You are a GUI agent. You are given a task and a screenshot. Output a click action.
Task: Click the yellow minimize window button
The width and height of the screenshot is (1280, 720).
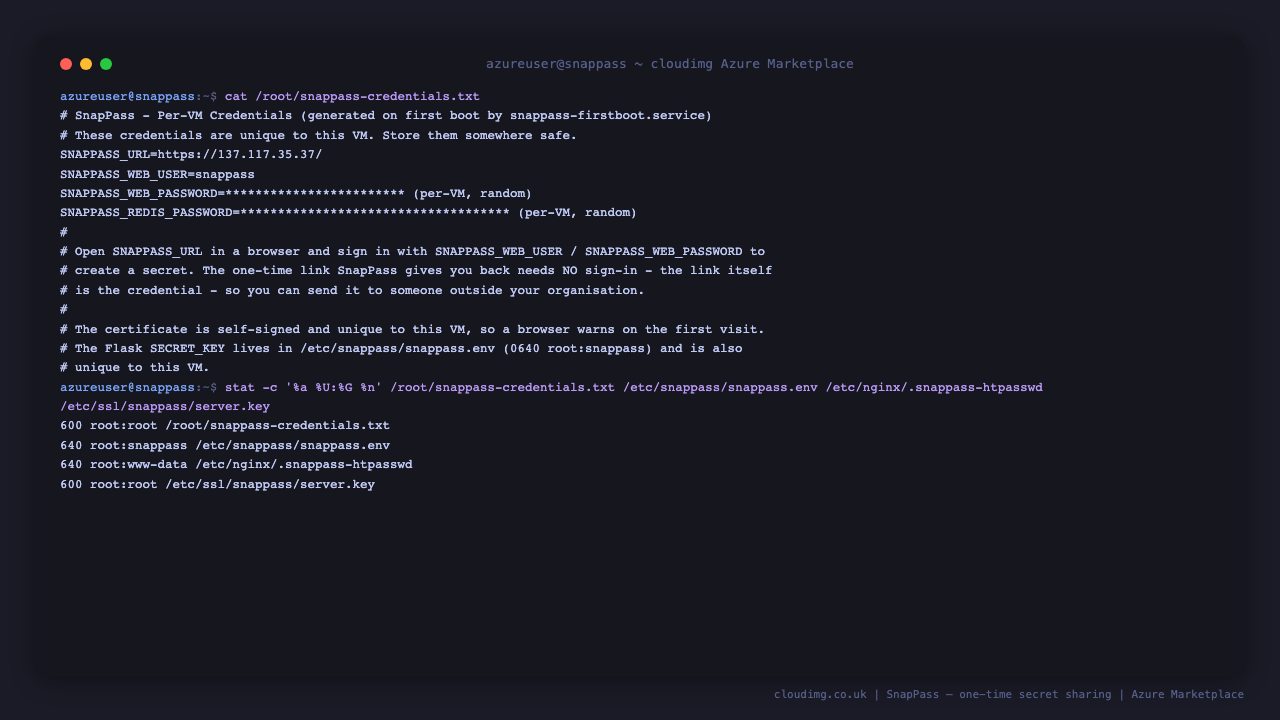tap(86, 64)
